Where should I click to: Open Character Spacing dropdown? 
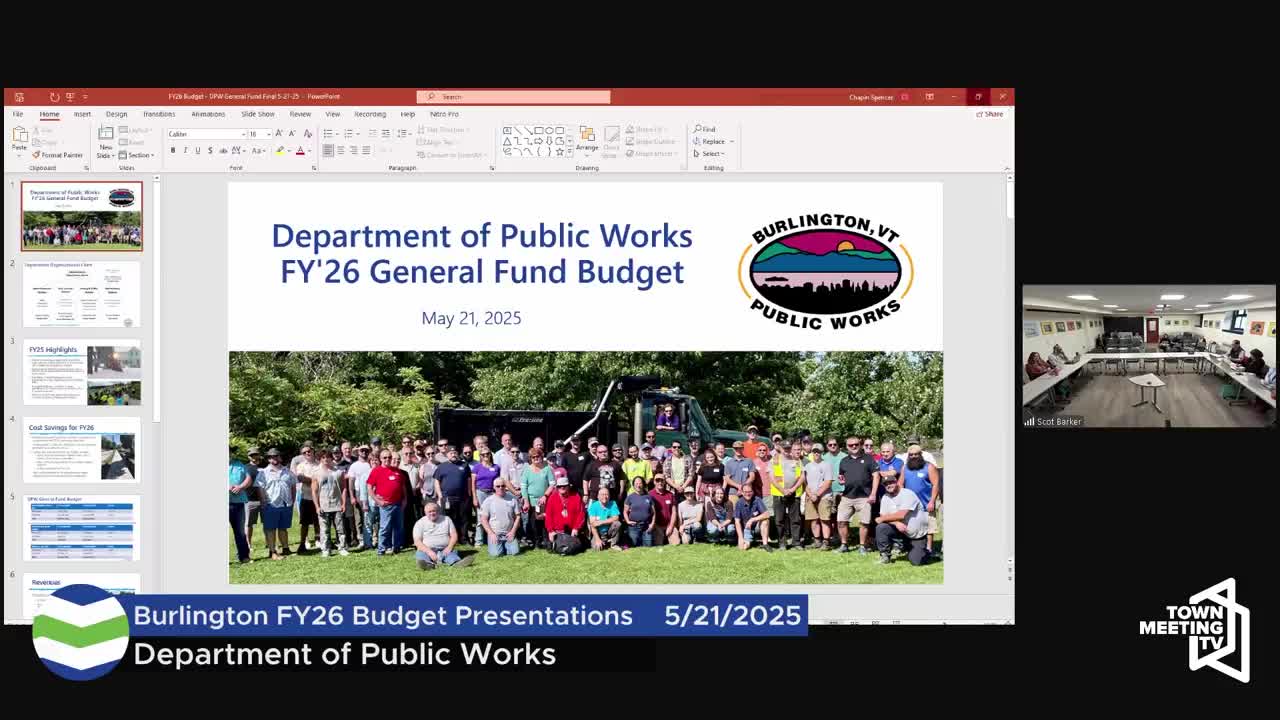240,151
